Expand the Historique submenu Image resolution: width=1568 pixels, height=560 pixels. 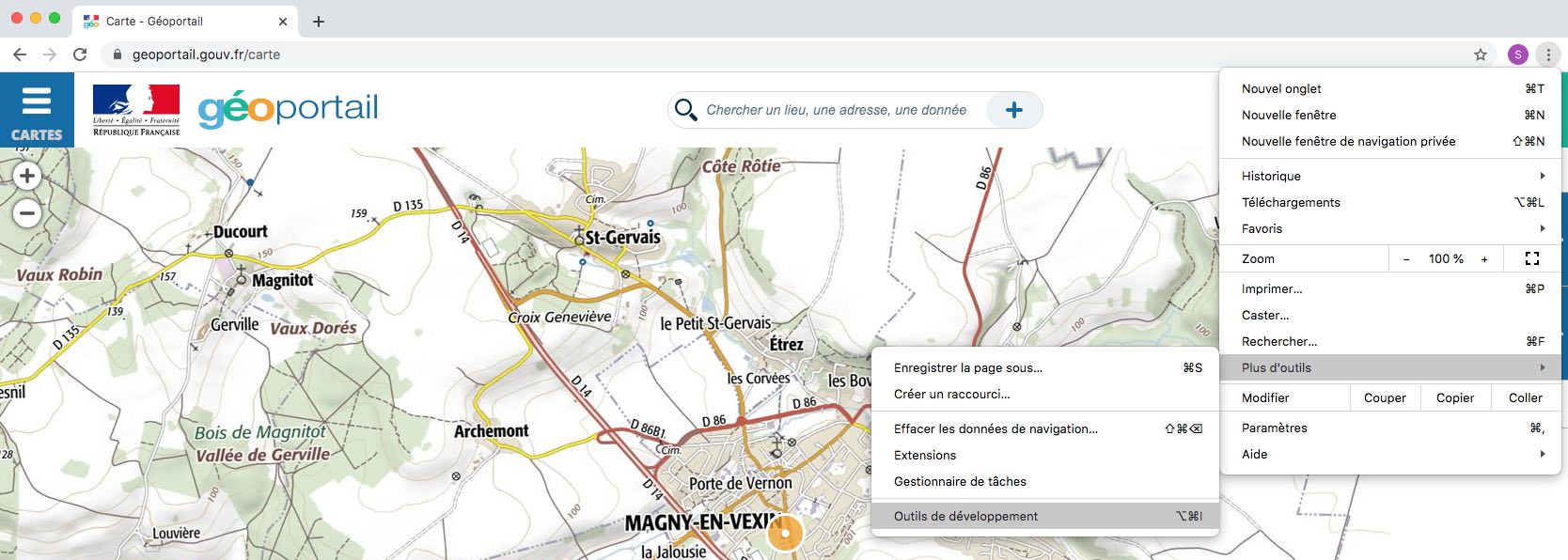[1390, 176]
